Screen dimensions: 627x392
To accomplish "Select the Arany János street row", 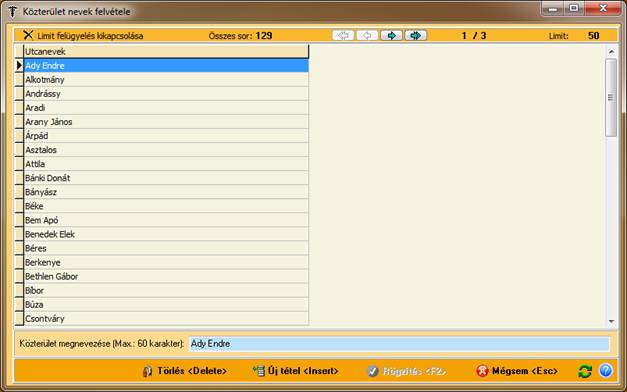I will [166, 122].
